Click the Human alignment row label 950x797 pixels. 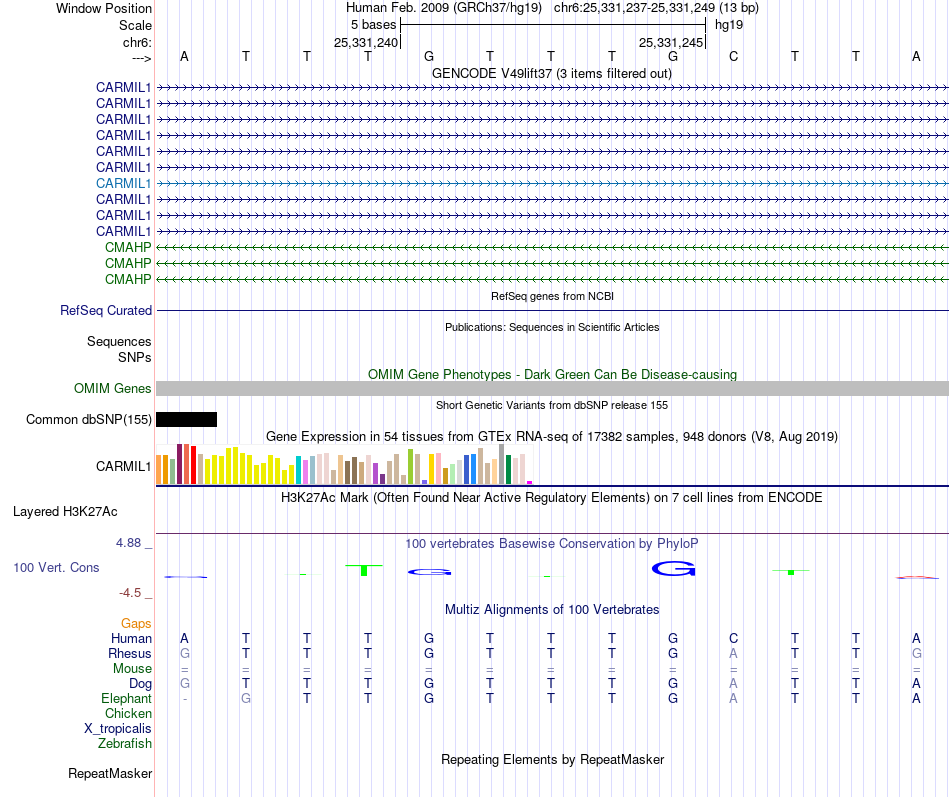131,638
